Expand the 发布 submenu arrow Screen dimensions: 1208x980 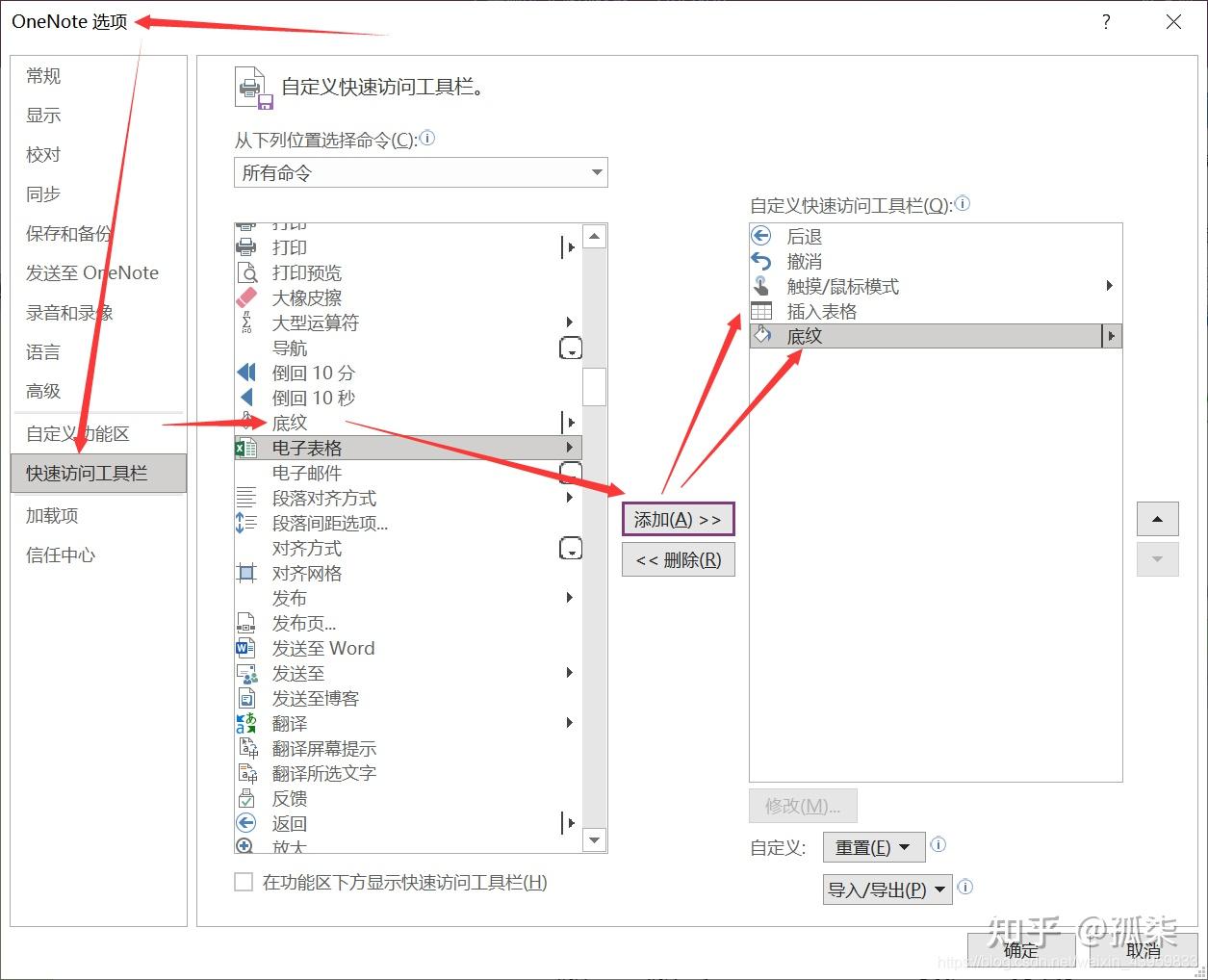point(570,598)
